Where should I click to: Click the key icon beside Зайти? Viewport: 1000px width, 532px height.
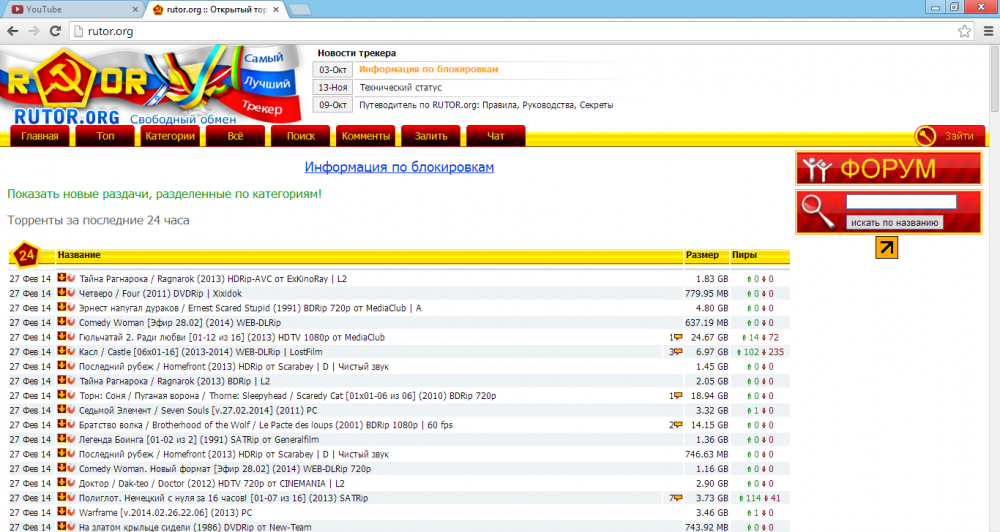[925, 136]
